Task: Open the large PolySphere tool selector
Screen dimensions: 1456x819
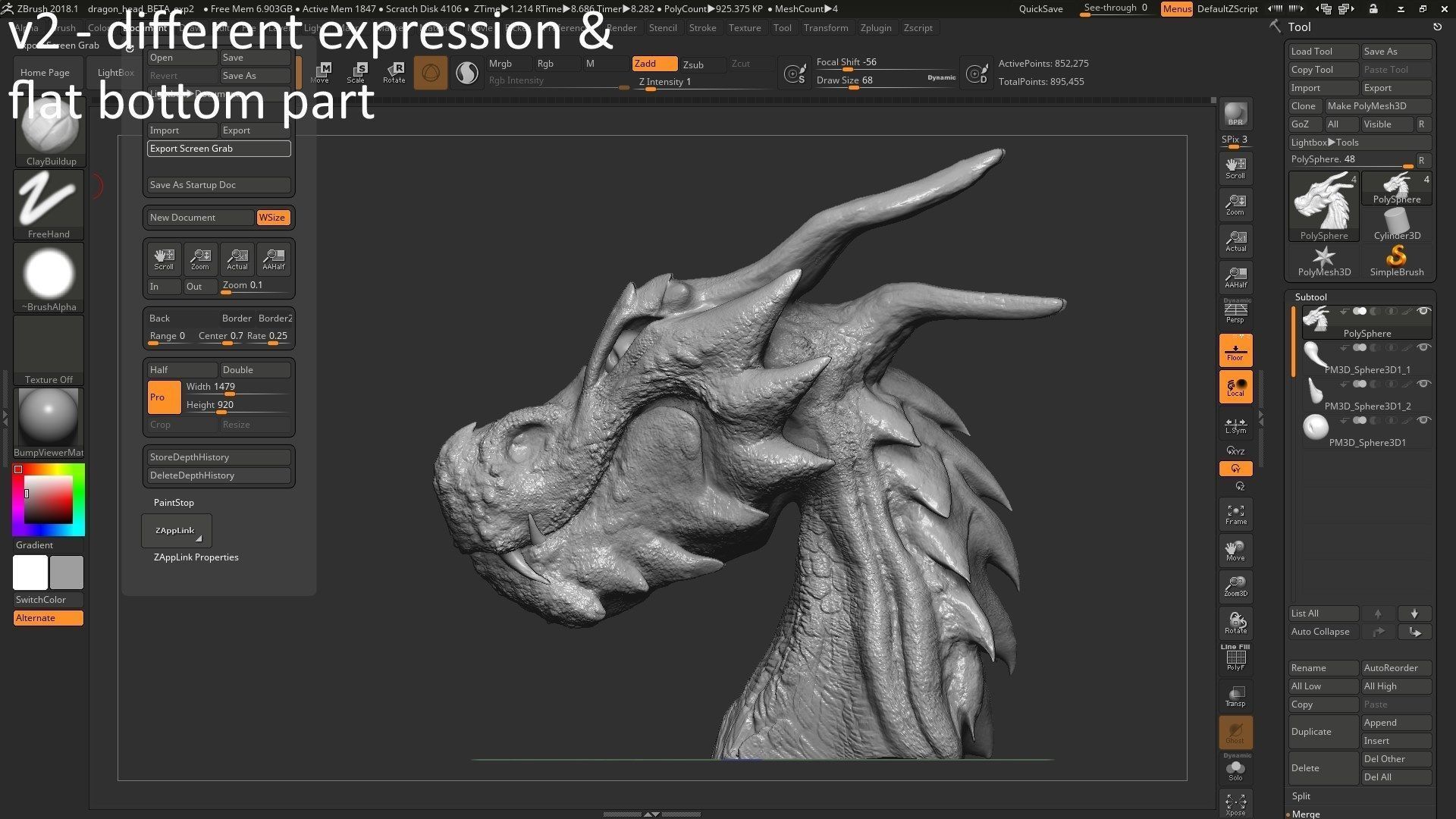Action: pos(1324,206)
